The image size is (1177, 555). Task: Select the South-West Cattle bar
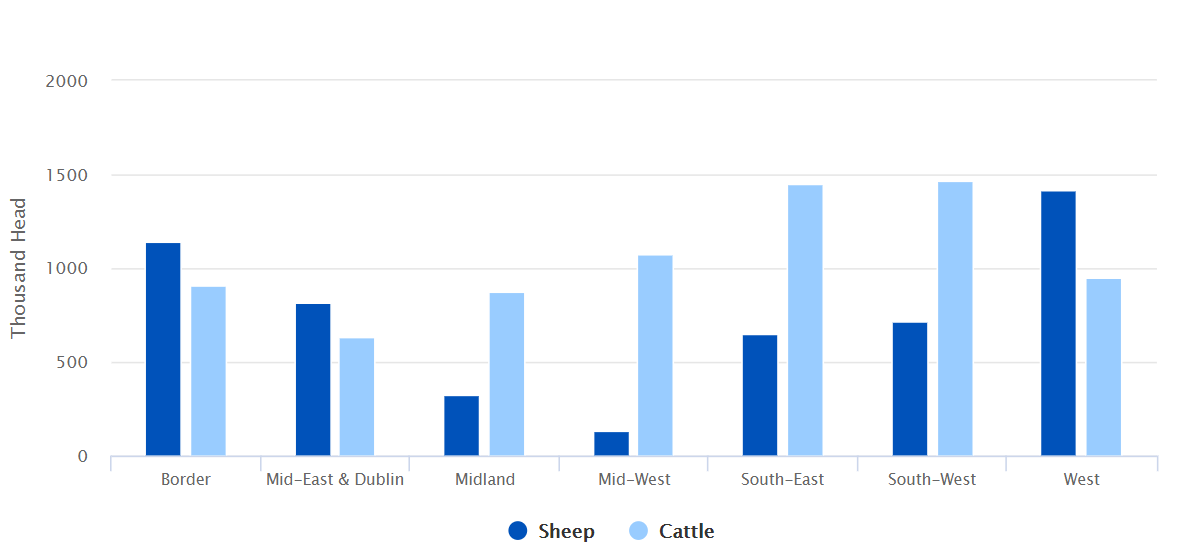955,319
